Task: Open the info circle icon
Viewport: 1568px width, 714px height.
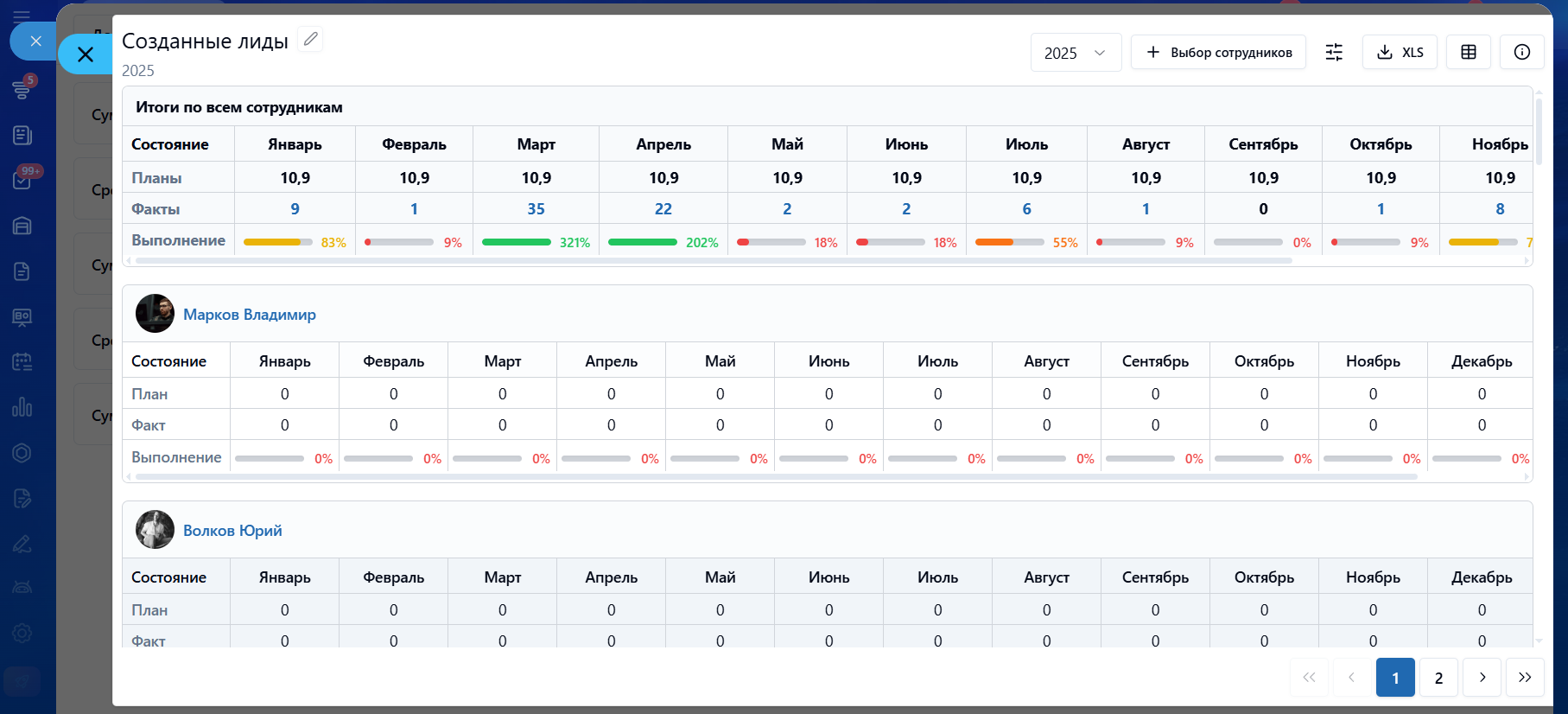Action: click(x=1521, y=53)
